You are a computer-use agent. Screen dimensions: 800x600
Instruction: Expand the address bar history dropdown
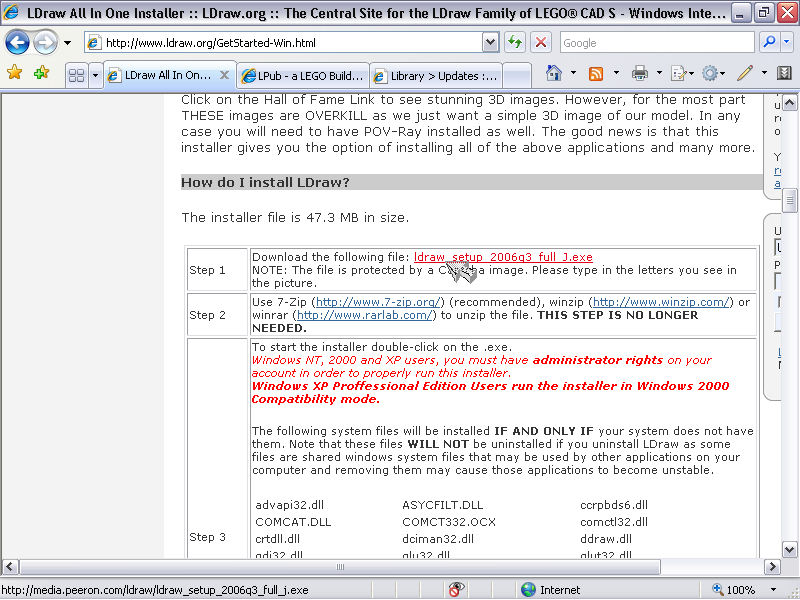(x=490, y=43)
